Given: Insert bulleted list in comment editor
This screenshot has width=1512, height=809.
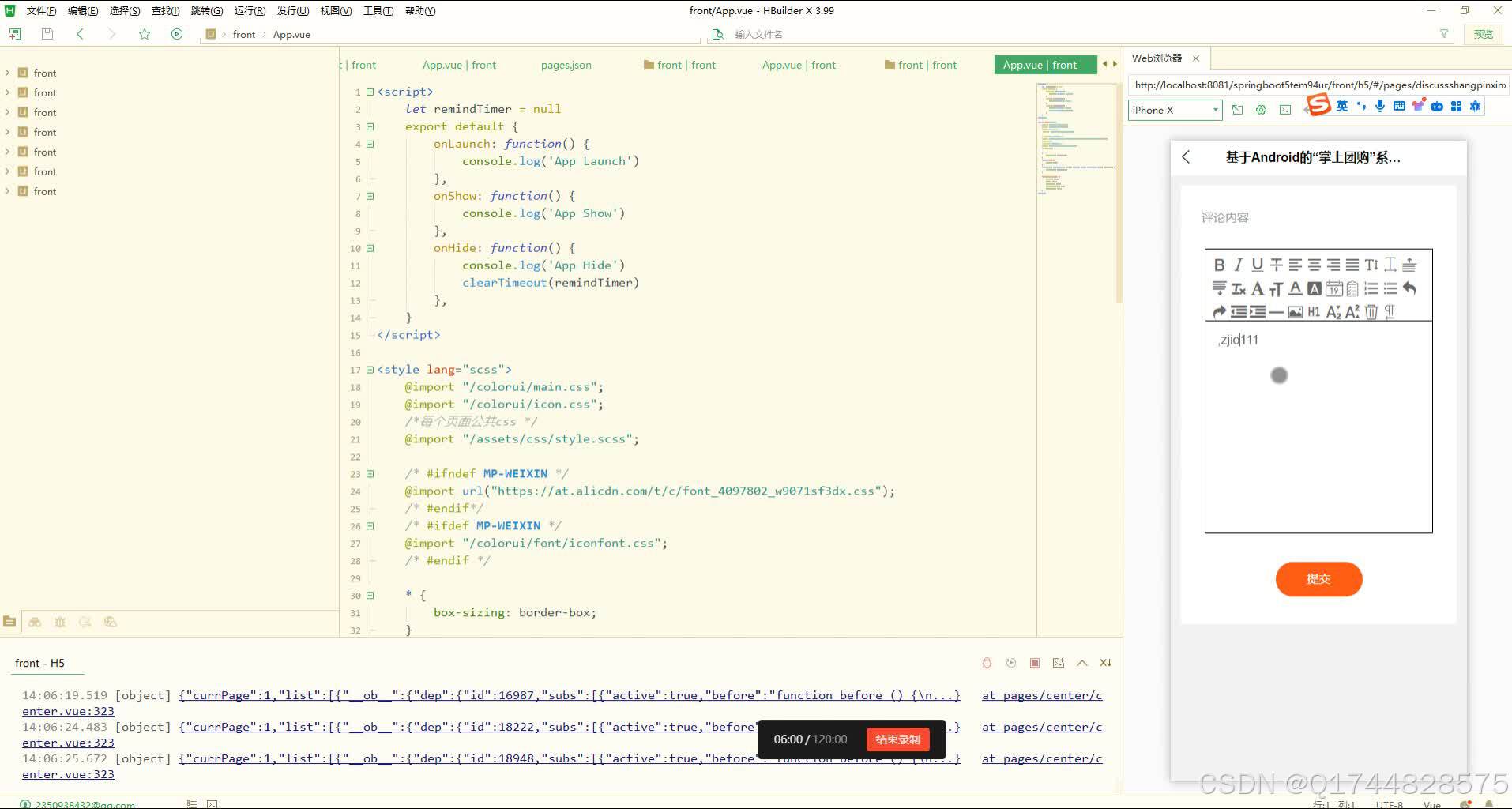Looking at the screenshot, I should coord(1390,289).
